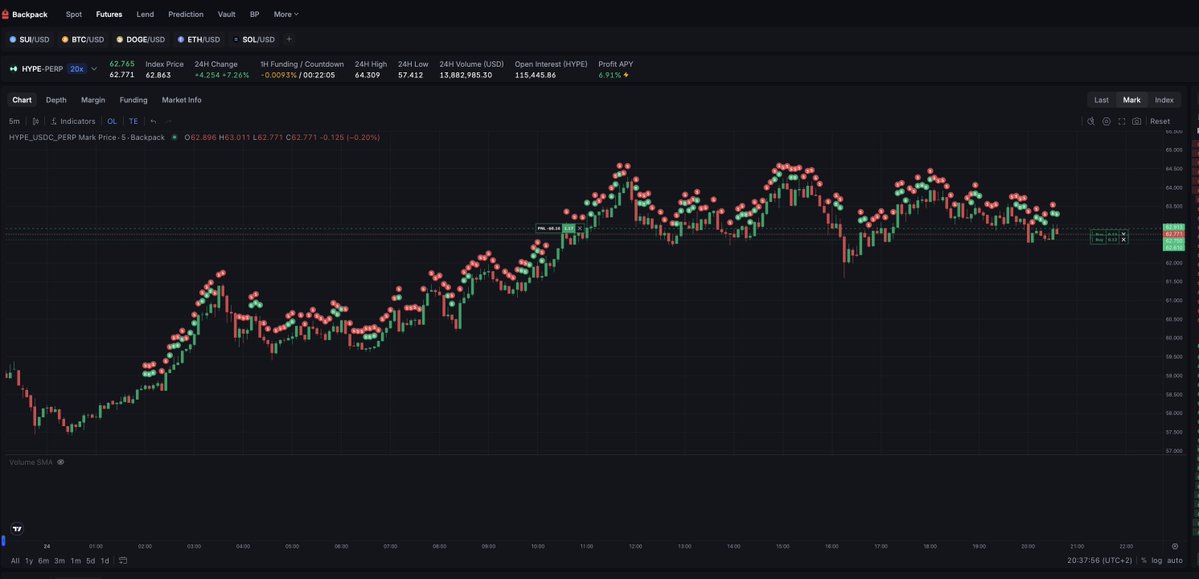Toggle auto scale on price axis
The height and width of the screenshot is (579, 1199).
point(1175,561)
